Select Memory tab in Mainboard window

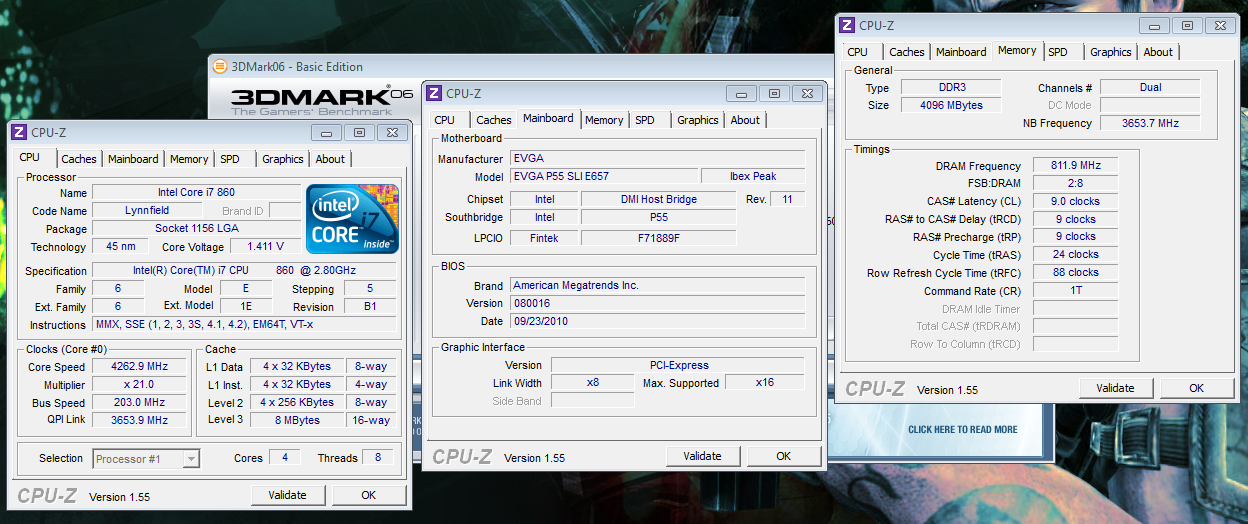(x=604, y=120)
